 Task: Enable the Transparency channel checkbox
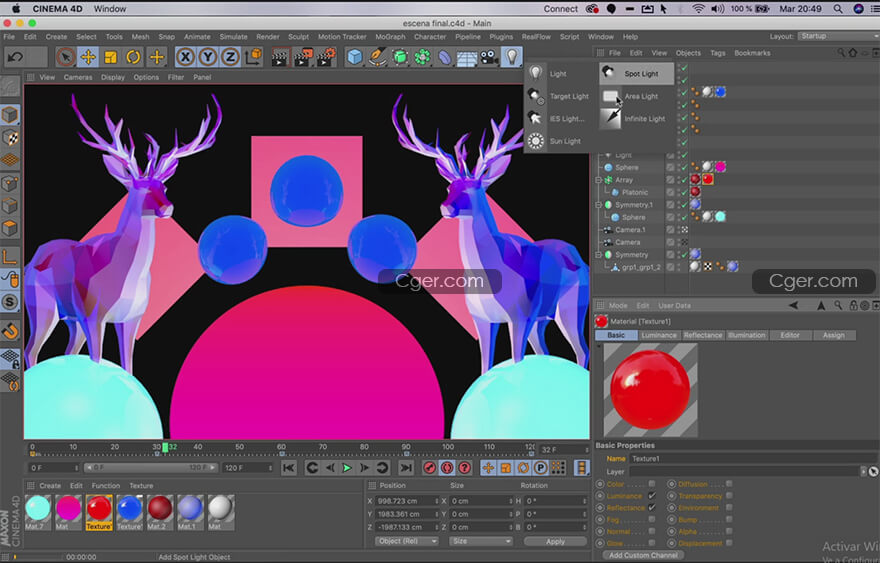(x=728, y=496)
